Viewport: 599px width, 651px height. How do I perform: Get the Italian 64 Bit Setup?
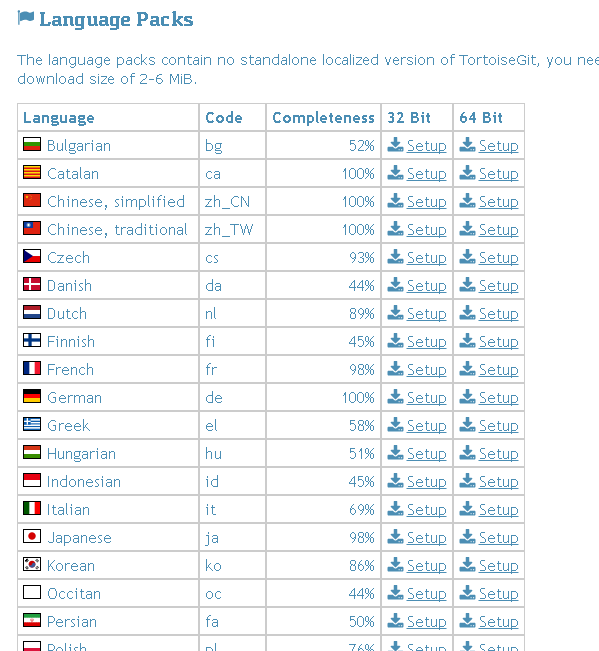point(498,509)
